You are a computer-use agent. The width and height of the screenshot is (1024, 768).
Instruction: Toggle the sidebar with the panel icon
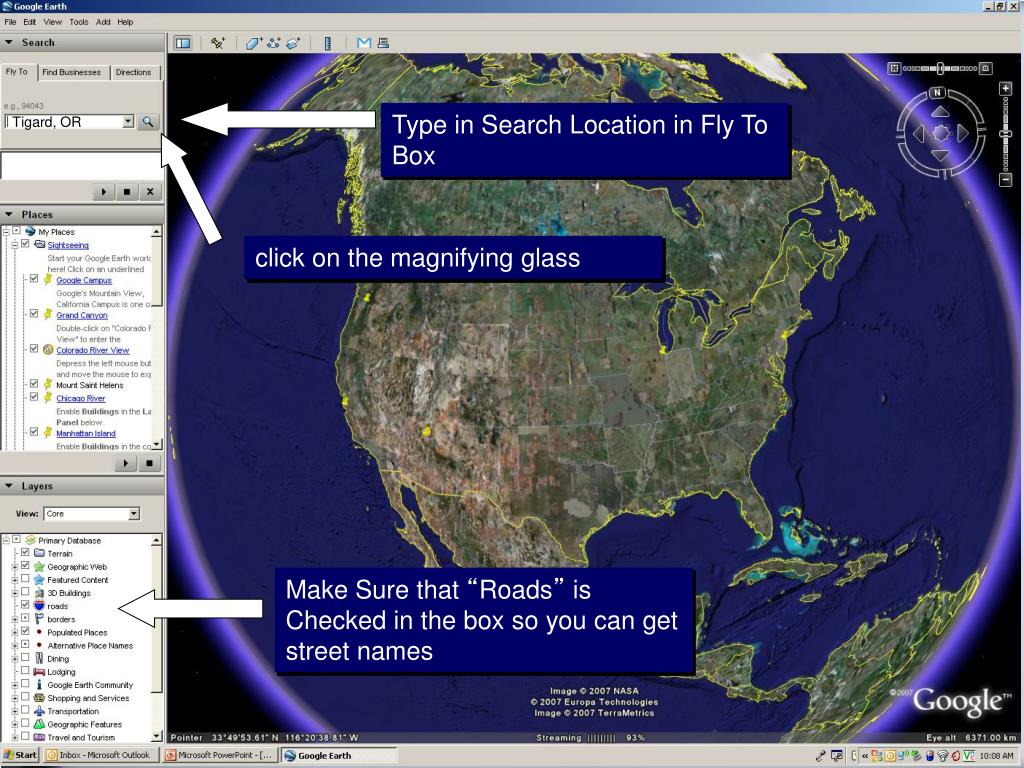(183, 43)
